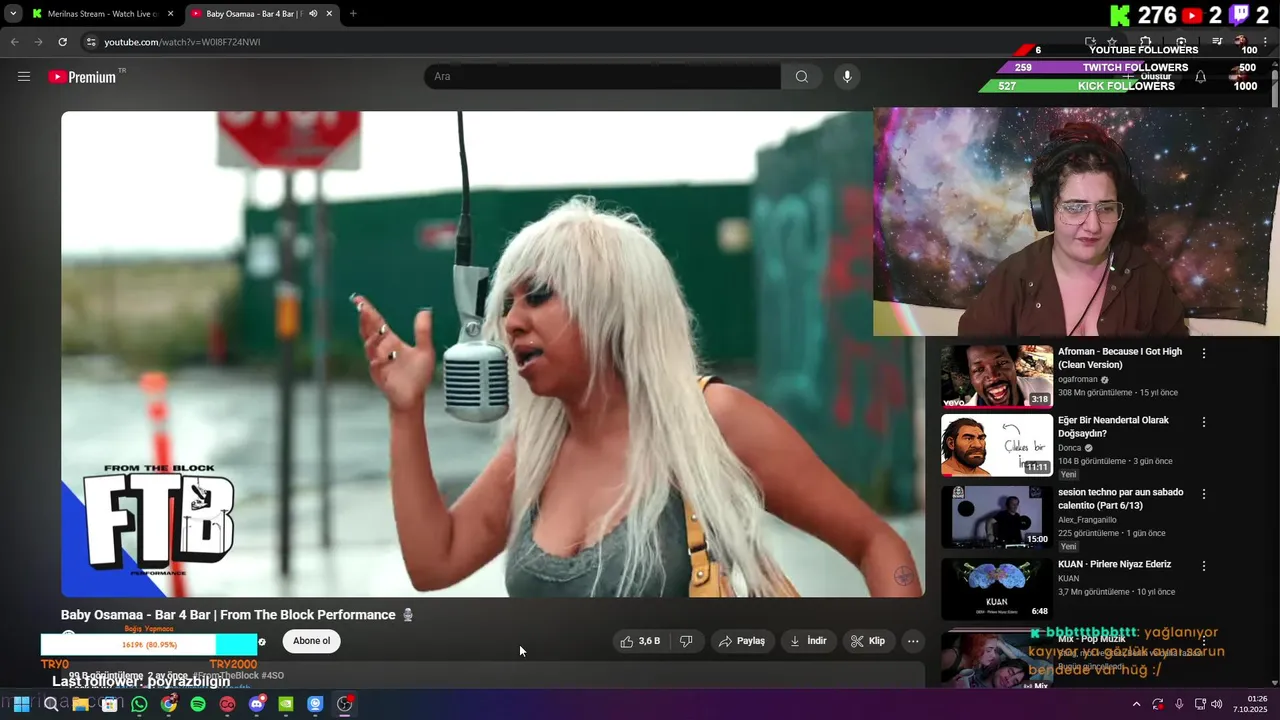The height and width of the screenshot is (720, 1280).
Task: Like the video (3,6 B)
Action: coord(640,641)
